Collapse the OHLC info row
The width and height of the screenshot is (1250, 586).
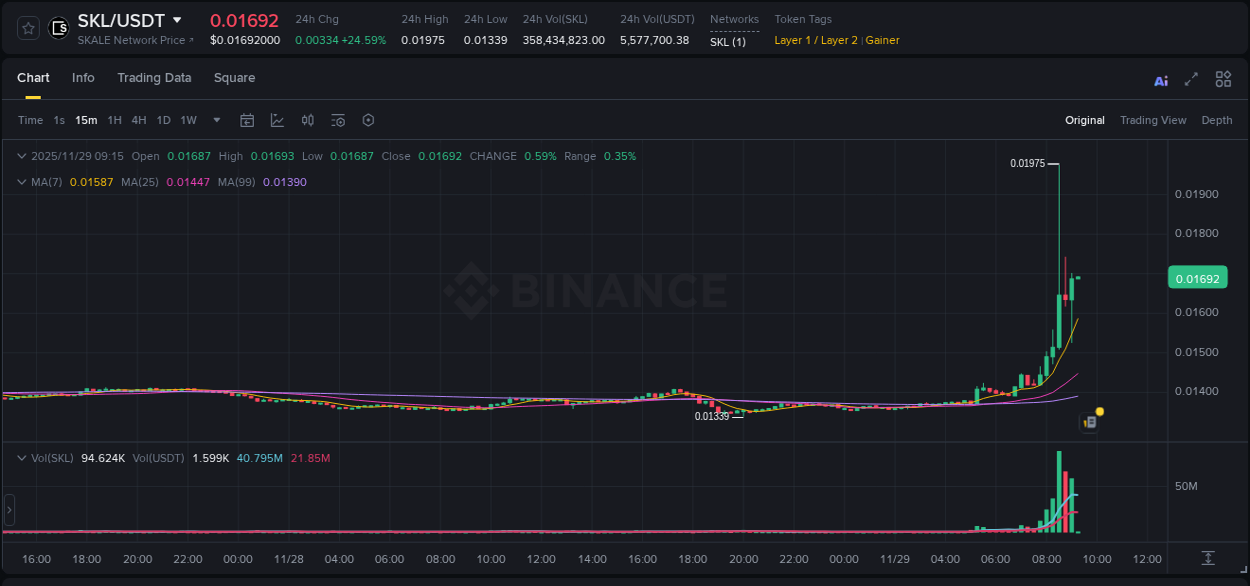[x=21, y=156]
